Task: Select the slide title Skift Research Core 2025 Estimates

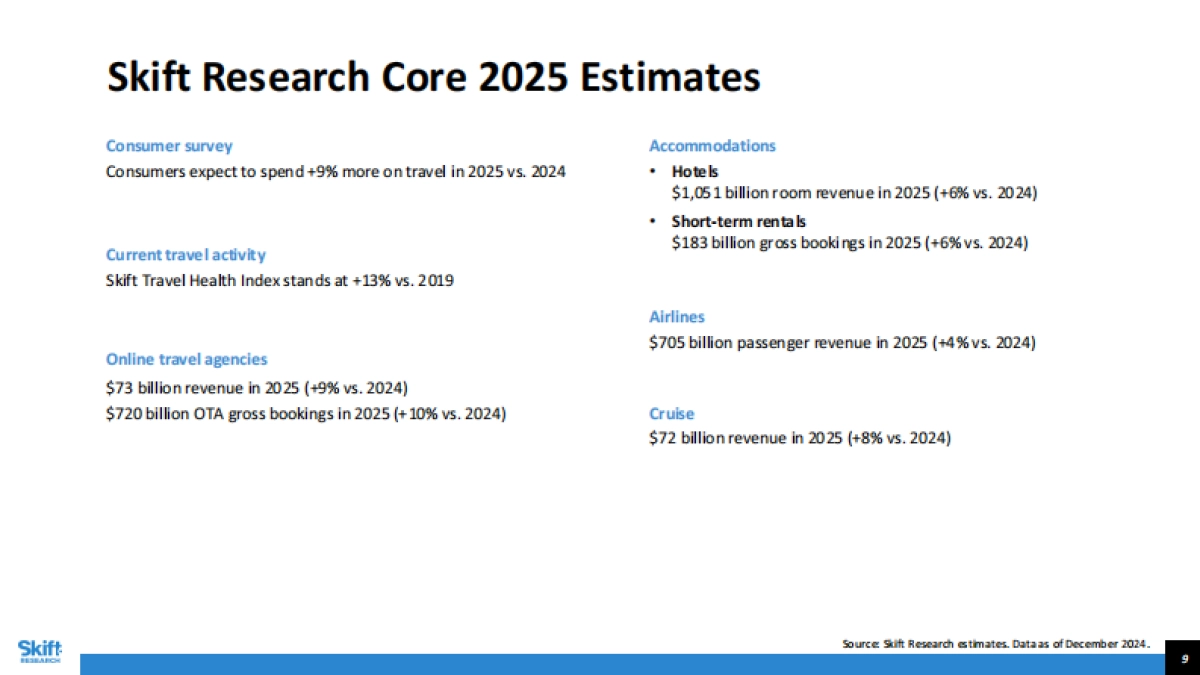Action: coord(433,78)
